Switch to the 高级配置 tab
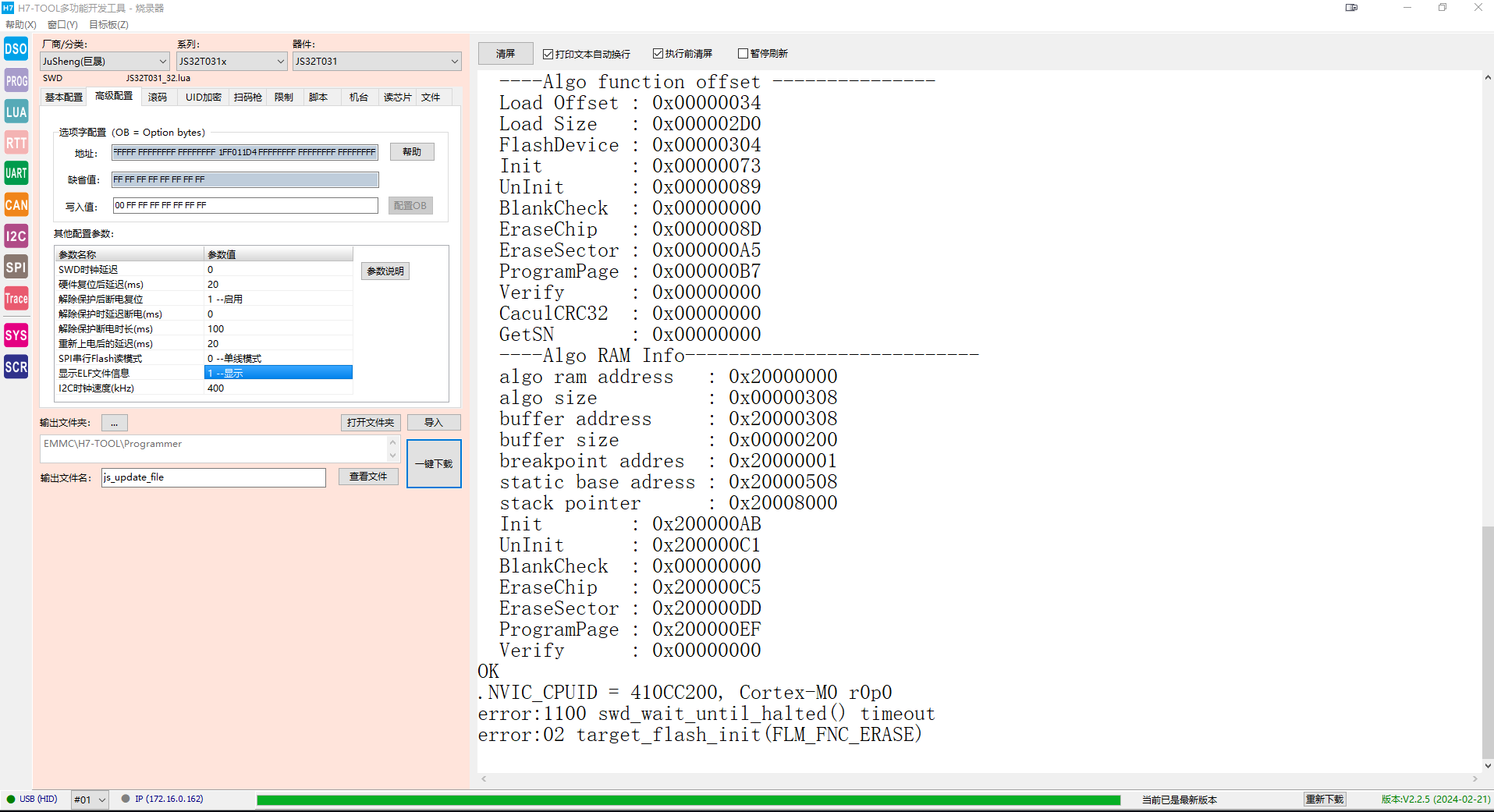This screenshot has height=812, width=1494. [x=114, y=96]
